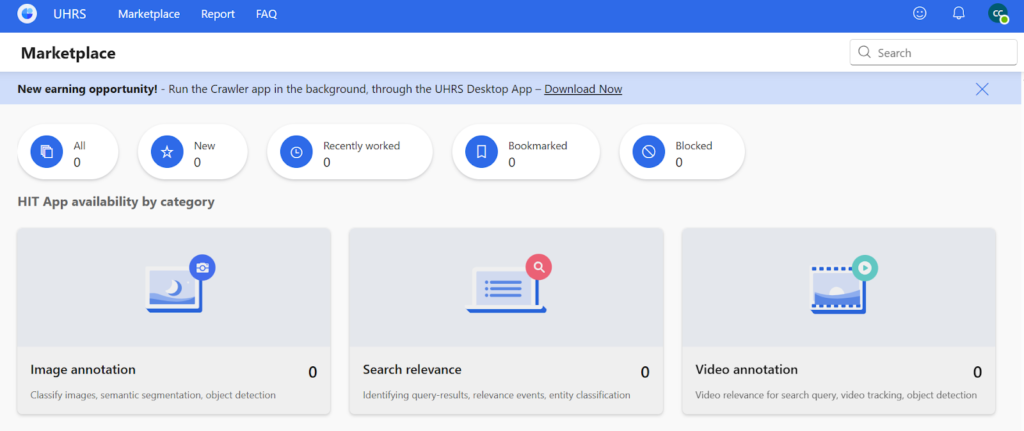Dismiss the earning opportunity banner

coord(982,89)
